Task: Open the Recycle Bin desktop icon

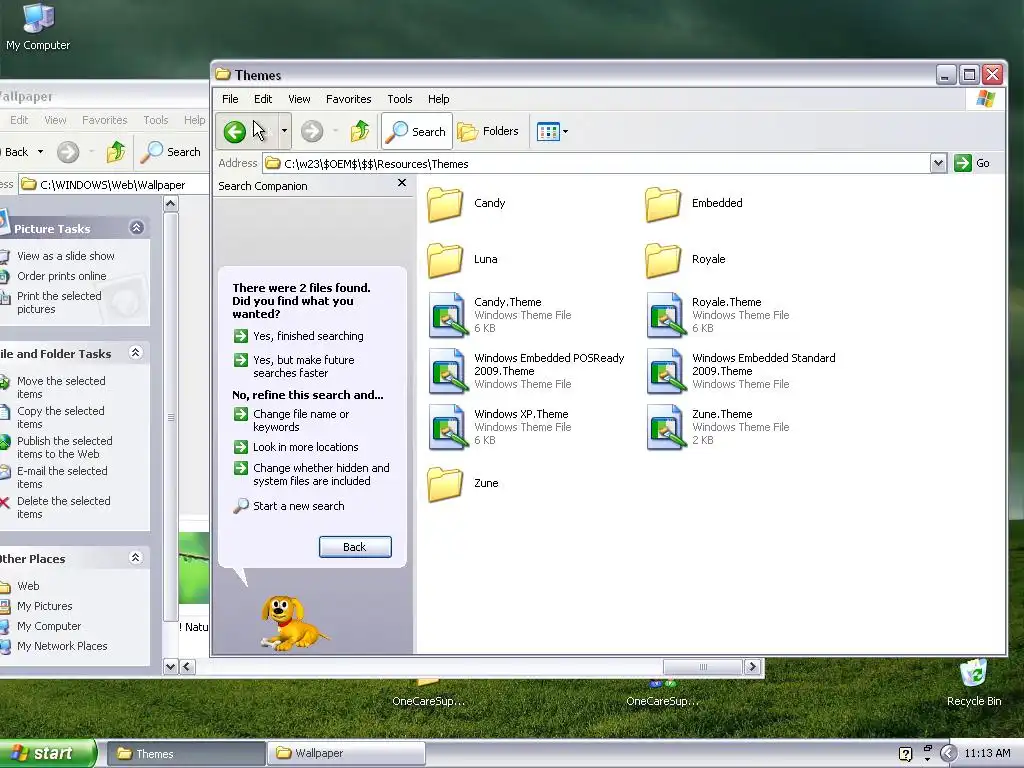Action: click(974, 683)
